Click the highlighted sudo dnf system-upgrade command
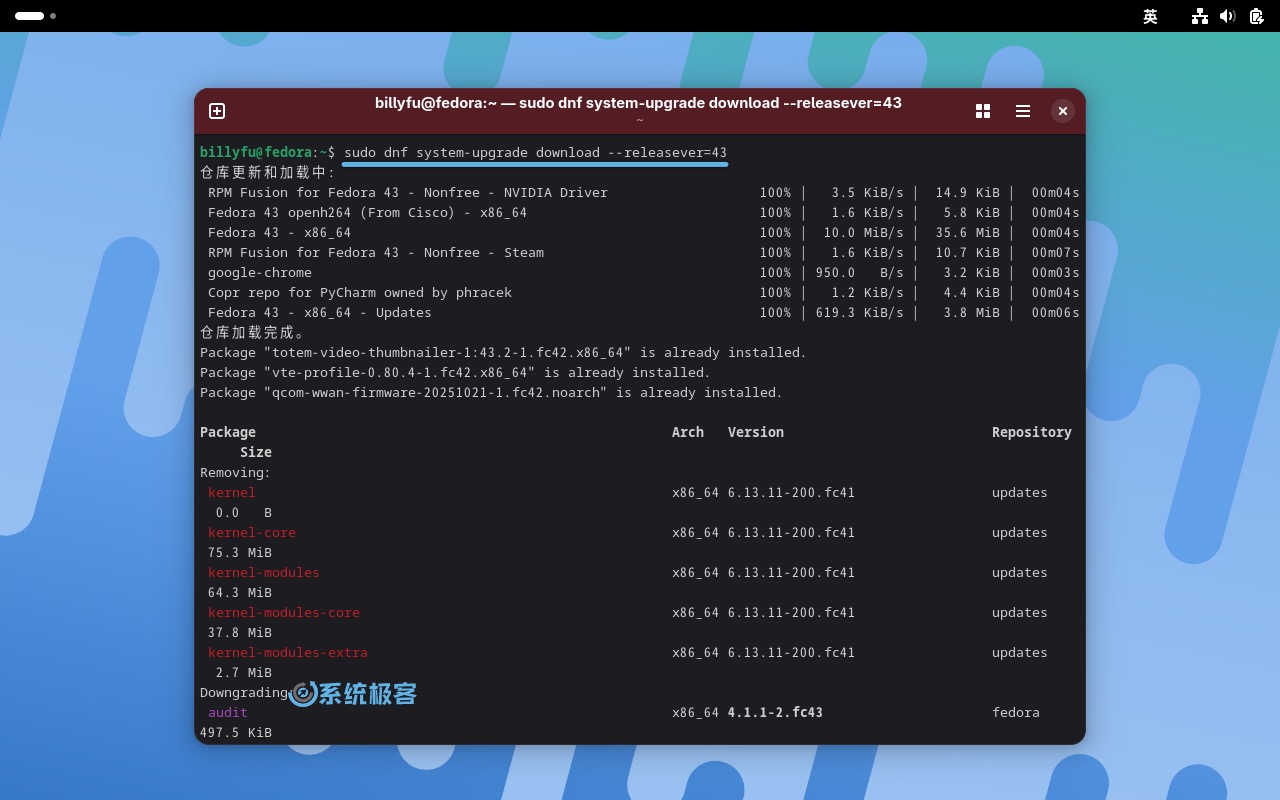 (535, 152)
